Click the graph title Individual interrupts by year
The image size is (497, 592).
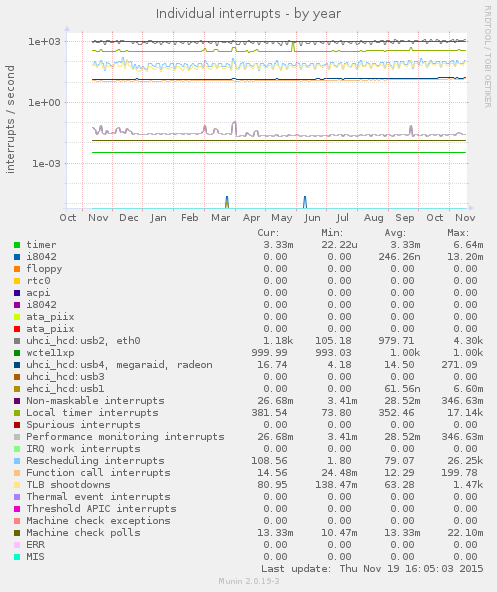pyautogui.click(x=248, y=14)
